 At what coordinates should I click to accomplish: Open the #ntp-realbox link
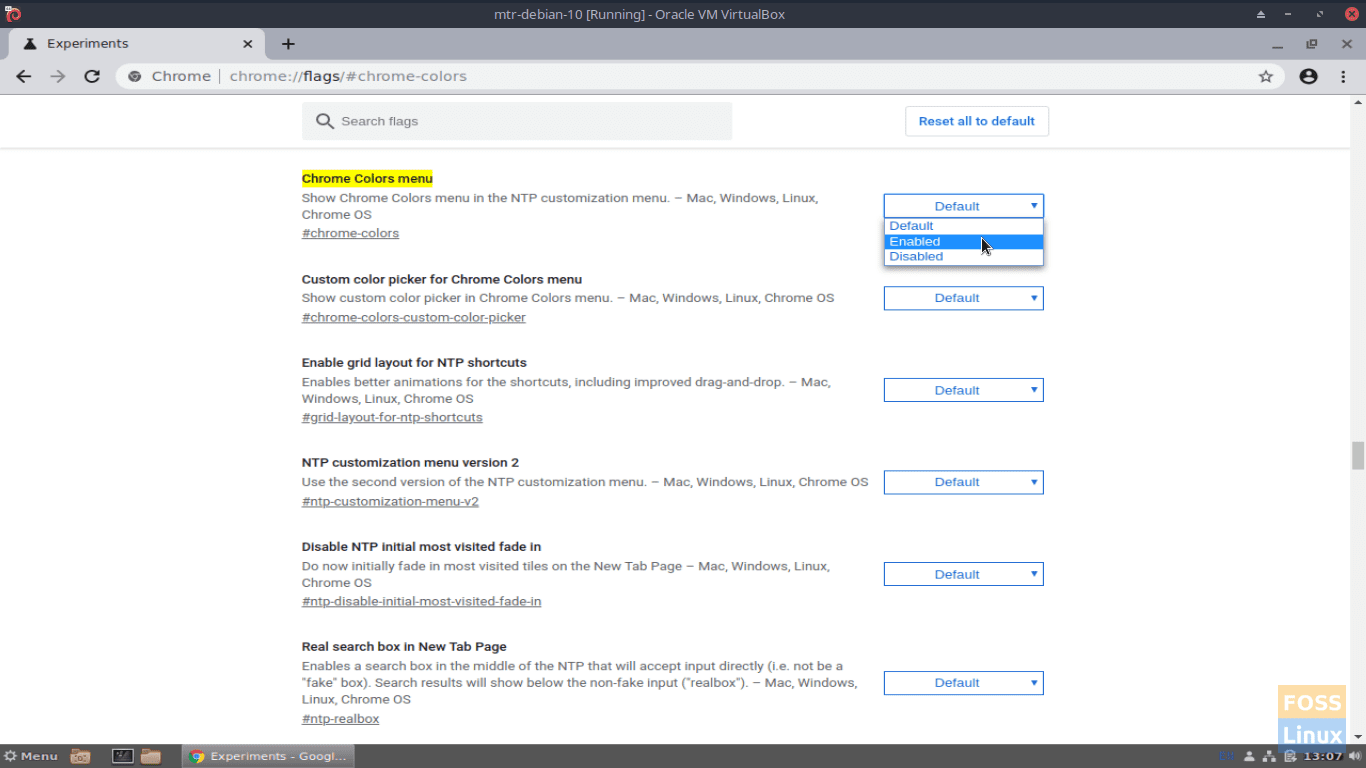pos(341,718)
